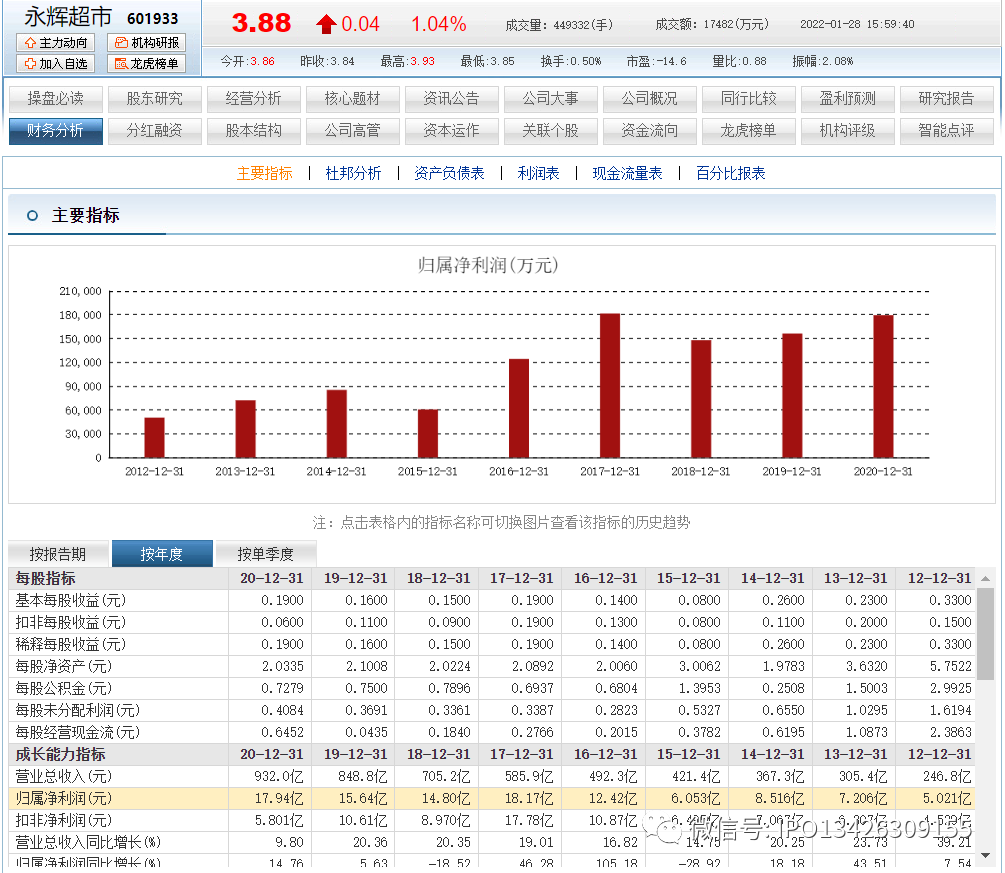
Task: Go to 资金流向 tab
Action: point(650,131)
